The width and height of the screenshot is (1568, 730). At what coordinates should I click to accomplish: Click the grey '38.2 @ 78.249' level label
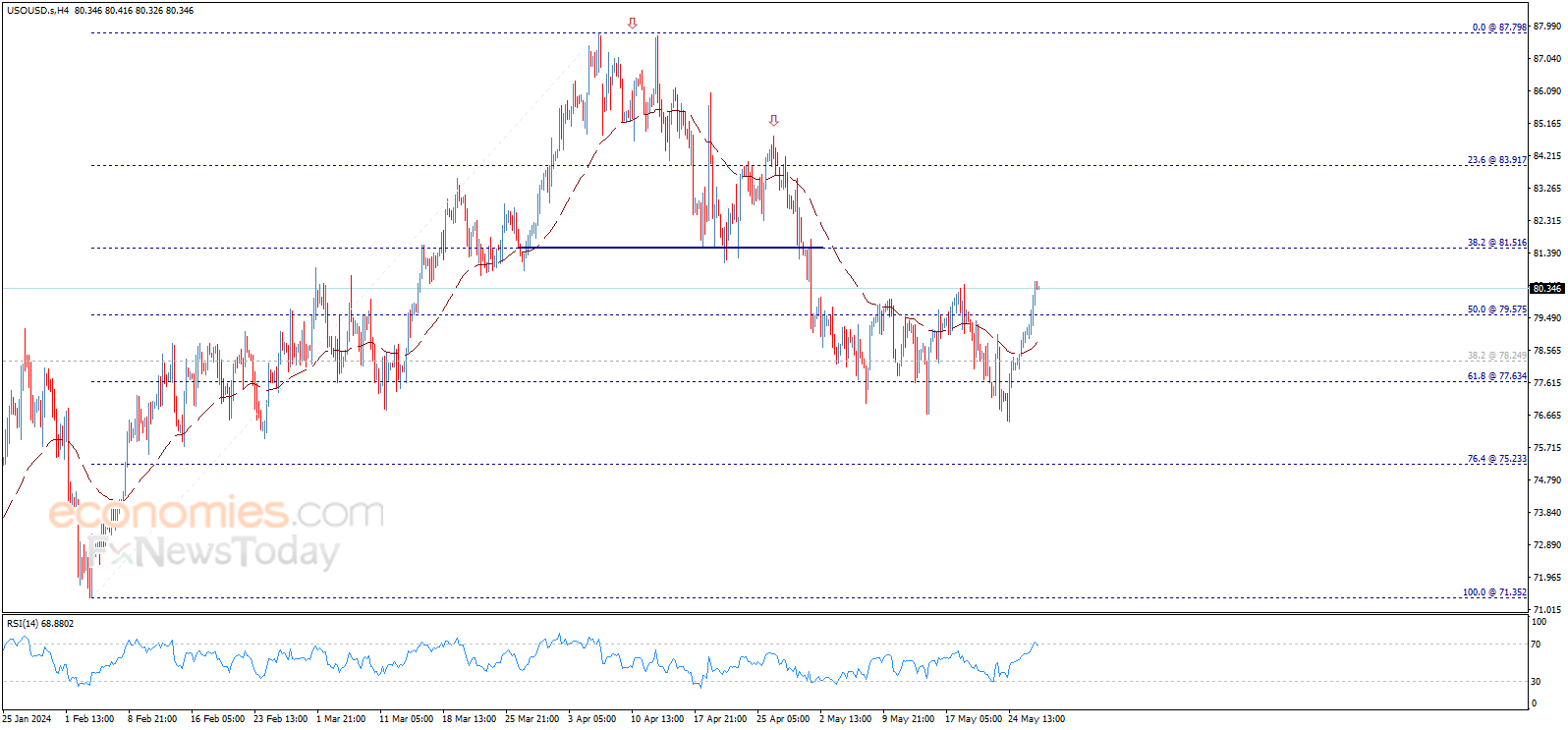[1497, 356]
